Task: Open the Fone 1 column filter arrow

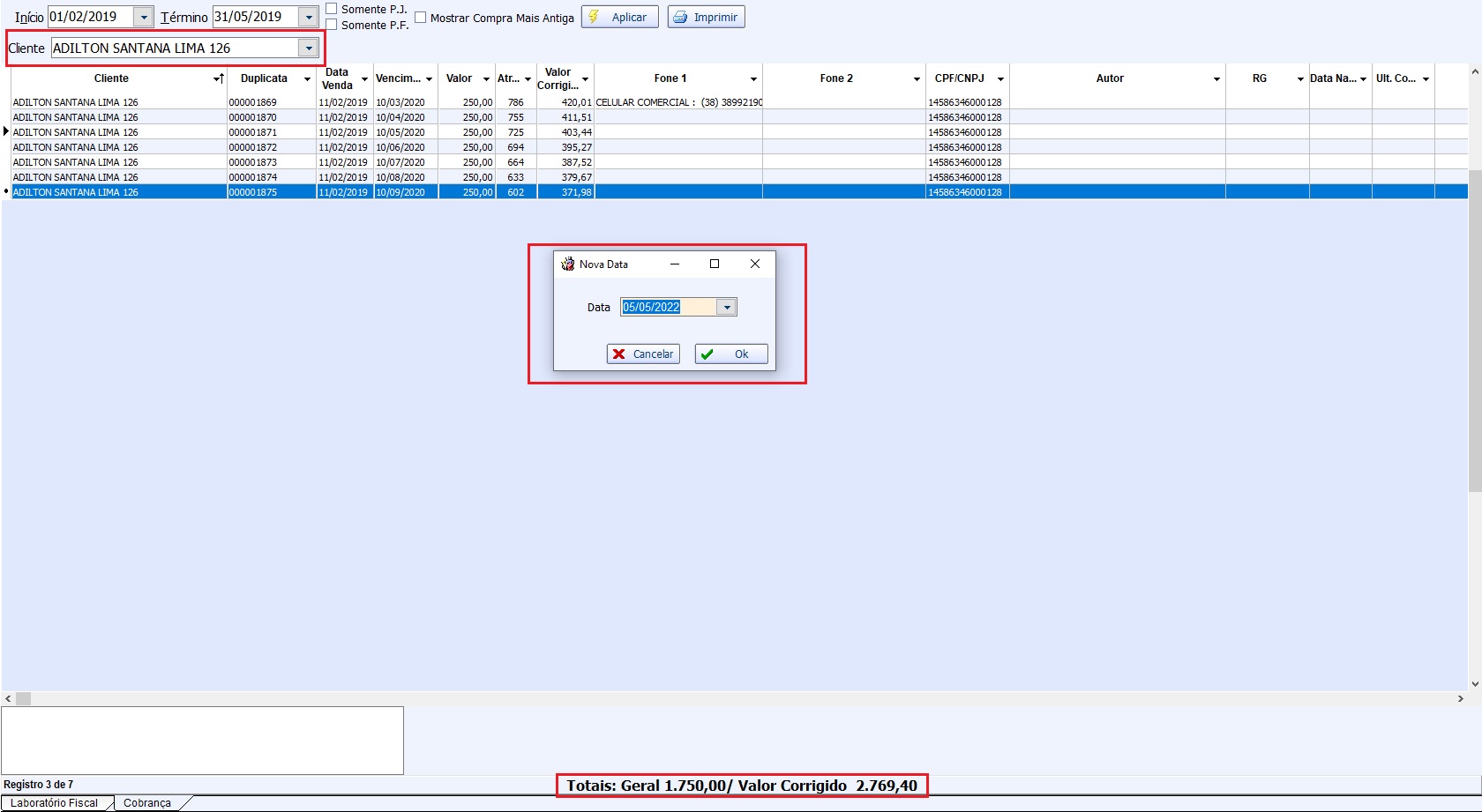Action: point(753,79)
